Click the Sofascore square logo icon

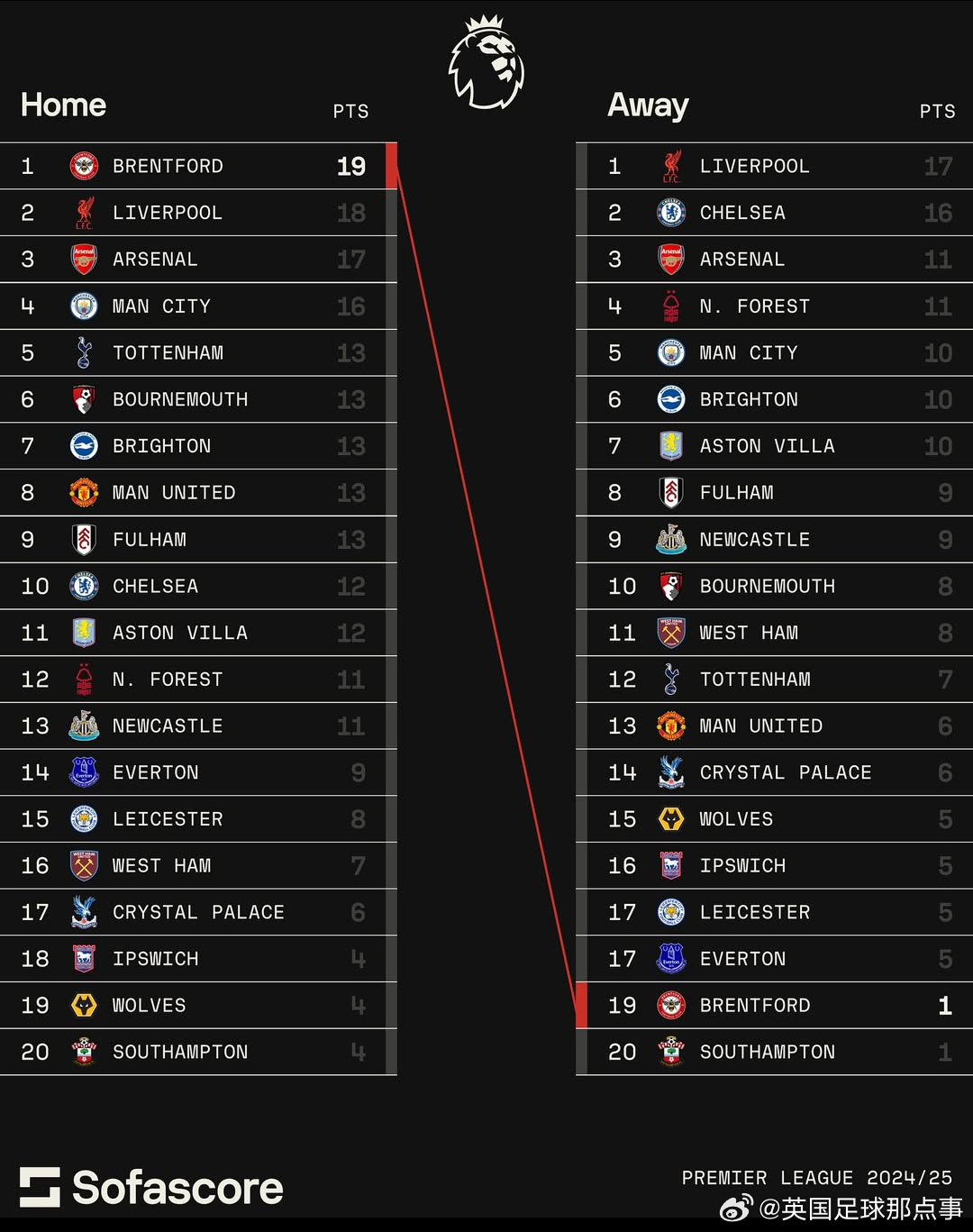click(x=40, y=1187)
